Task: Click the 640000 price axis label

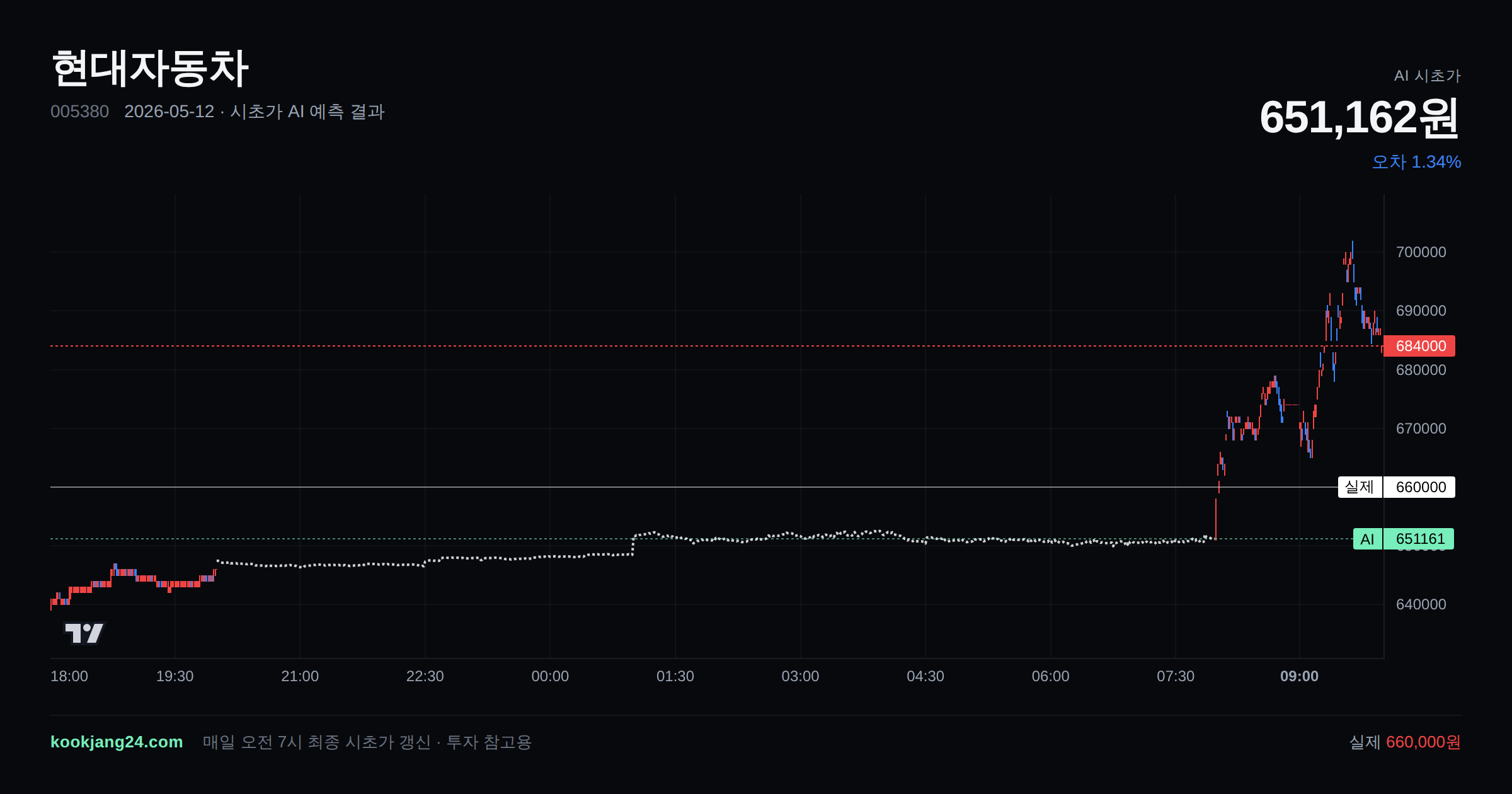Action: coord(1421,604)
